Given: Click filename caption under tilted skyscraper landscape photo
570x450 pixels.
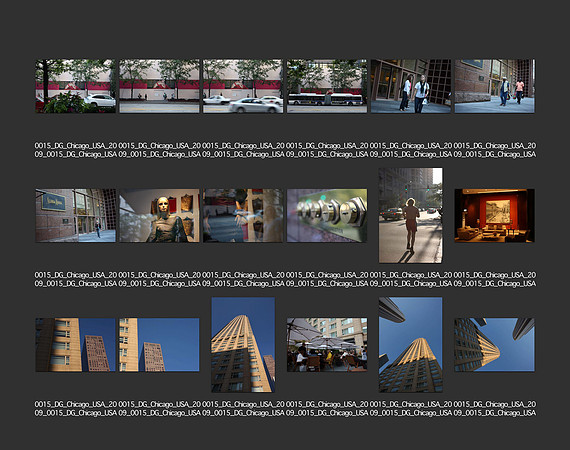Looking at the screenshot, I should 495,409.
